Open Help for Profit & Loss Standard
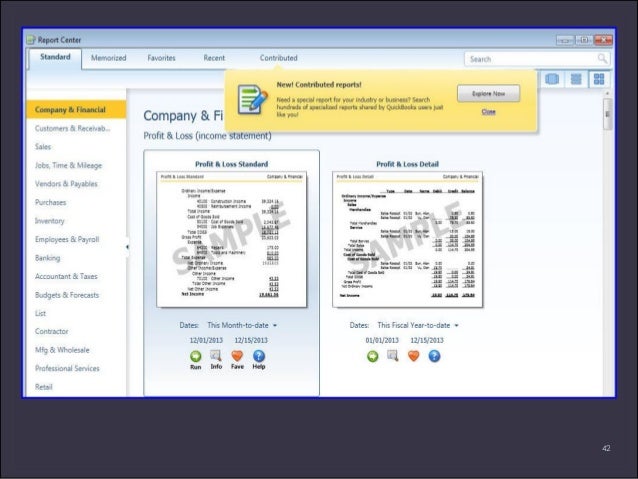The height and width of the screenshot is (479, 638). tap(259, 356)
